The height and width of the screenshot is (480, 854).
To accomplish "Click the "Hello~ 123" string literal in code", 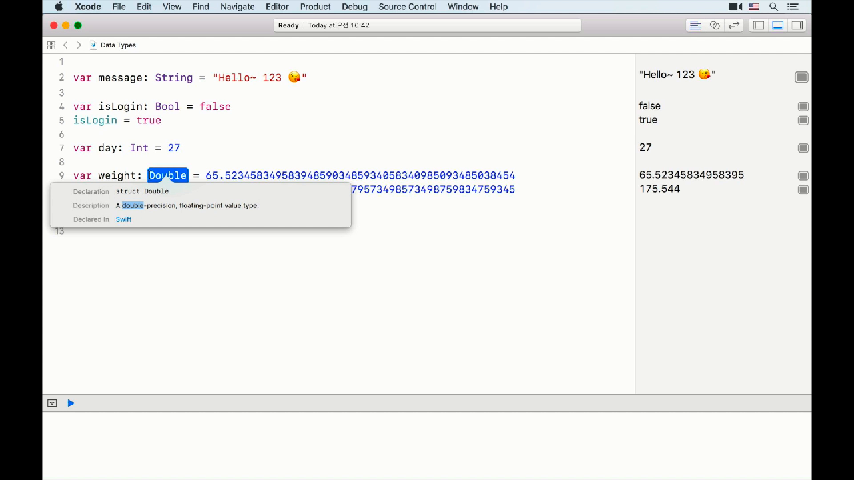I will click(x=260, y=77).
